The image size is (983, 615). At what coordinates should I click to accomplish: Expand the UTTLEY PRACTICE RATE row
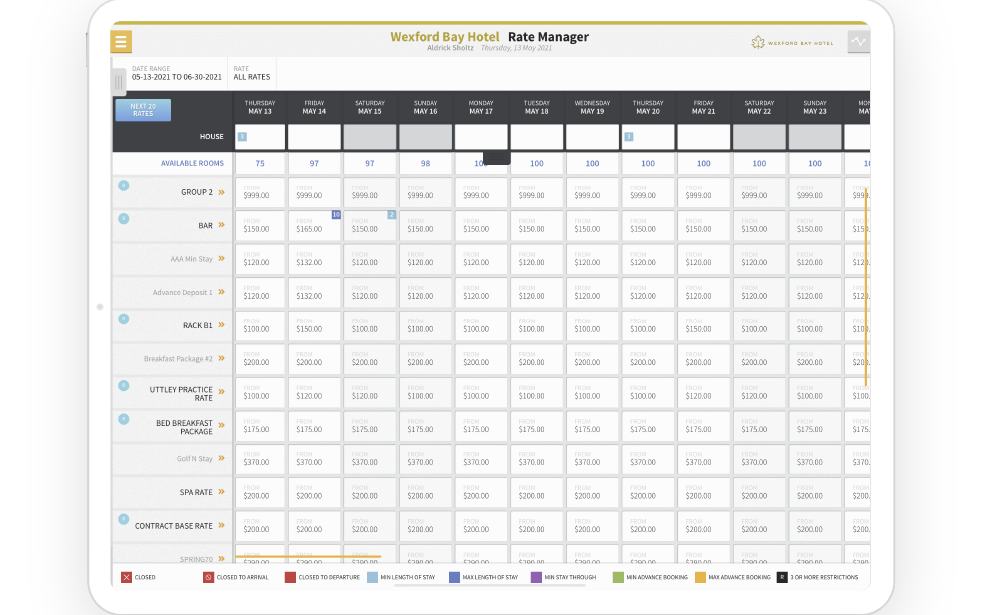click(221, 392)
